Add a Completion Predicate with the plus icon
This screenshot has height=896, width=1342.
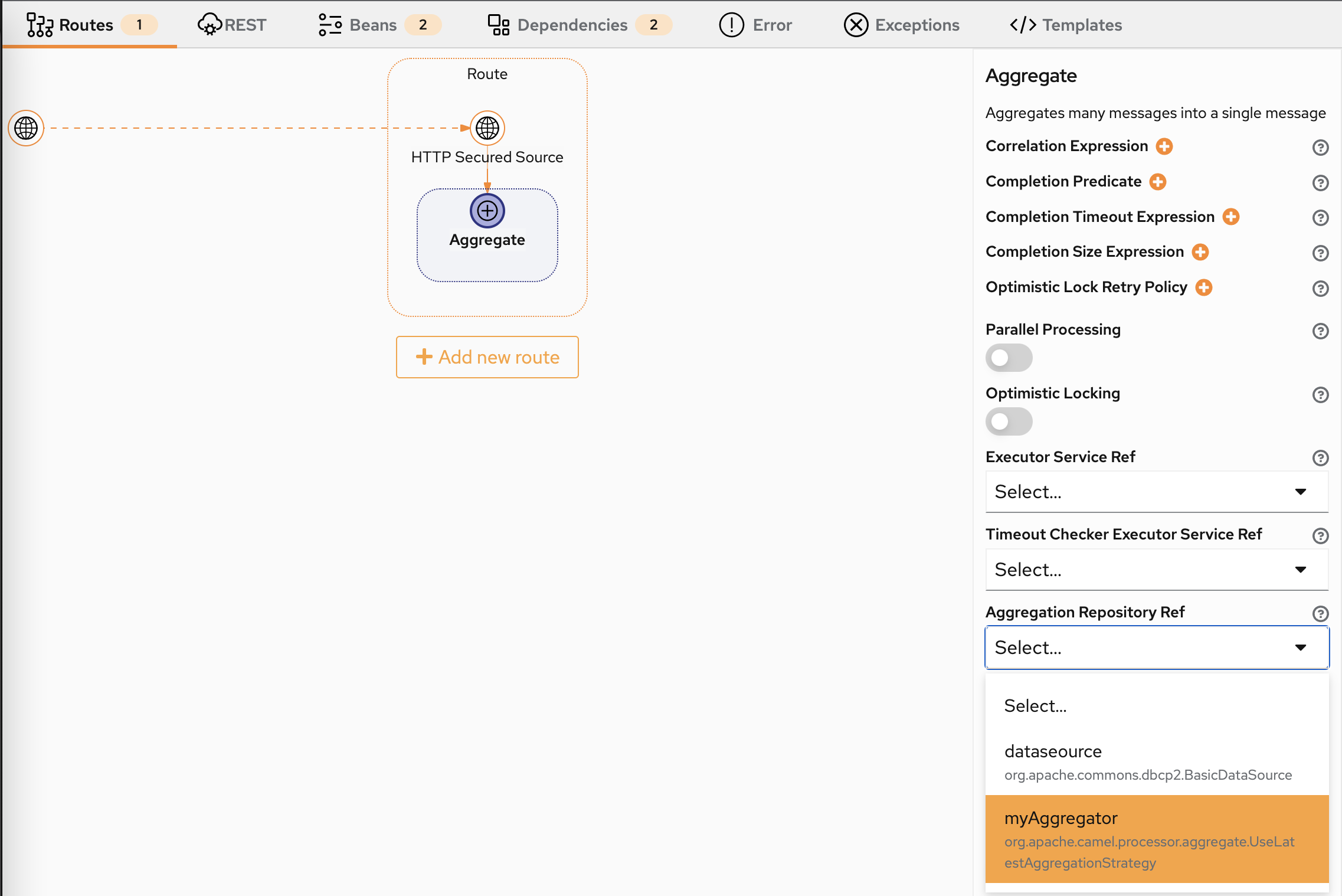coord(1157,182)
